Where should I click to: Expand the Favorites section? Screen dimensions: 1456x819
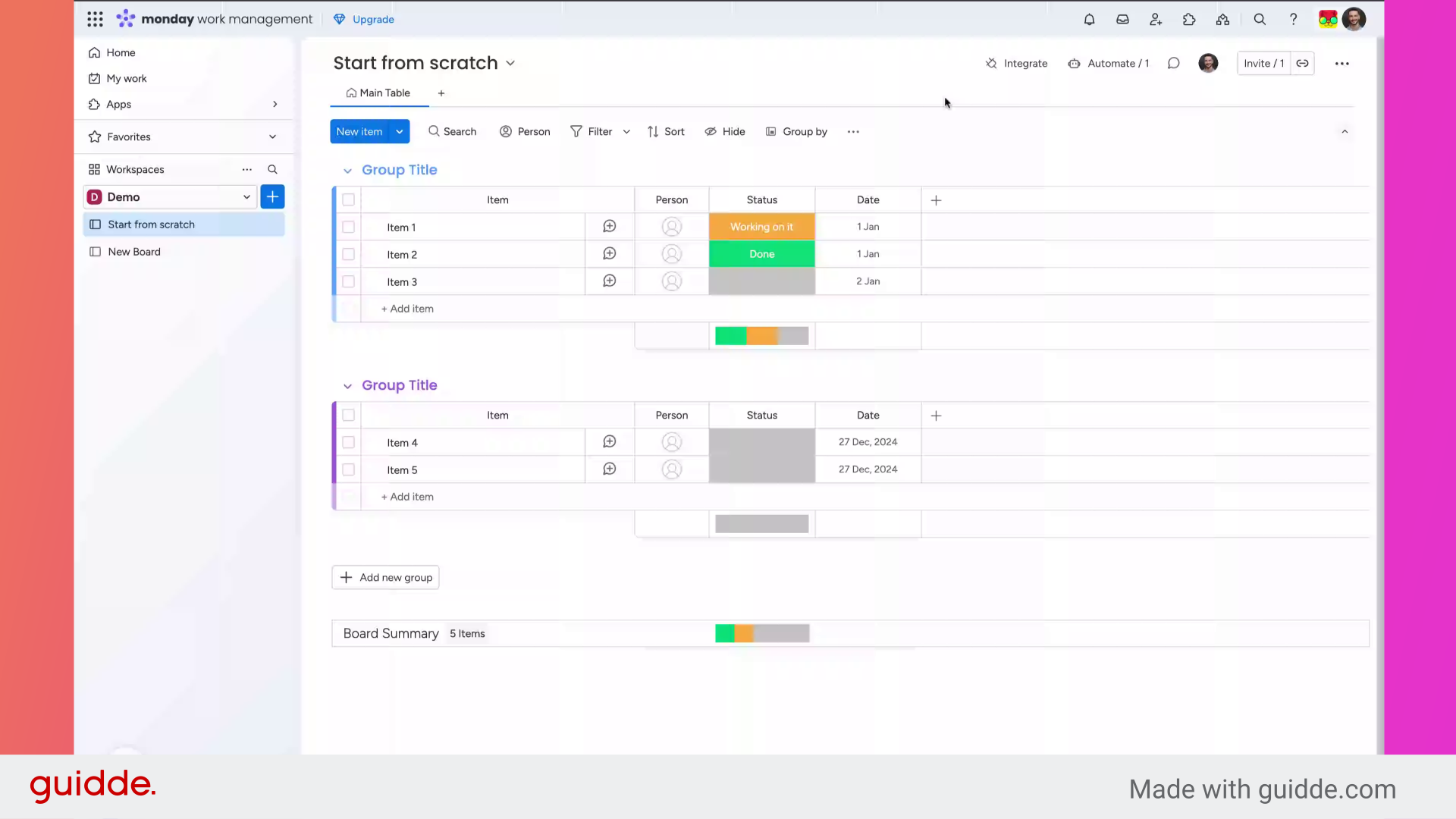point(272,137)
